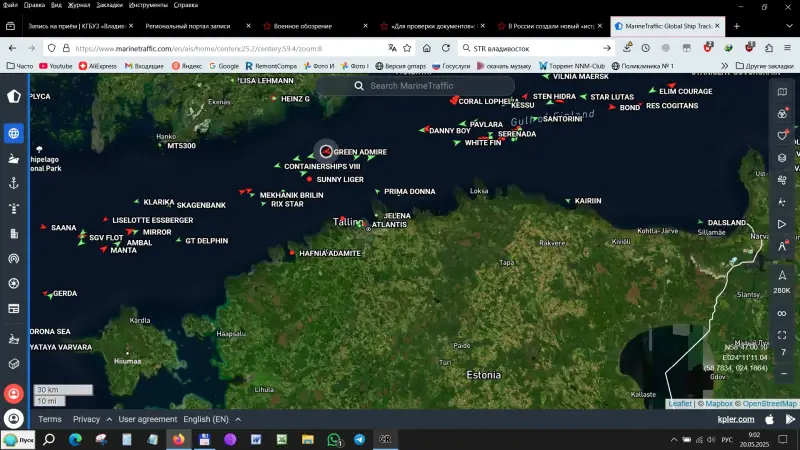
Task: Click the MarineTraffic logo at sidebar top
Action: pyautogui.click(x=14, y=96)
